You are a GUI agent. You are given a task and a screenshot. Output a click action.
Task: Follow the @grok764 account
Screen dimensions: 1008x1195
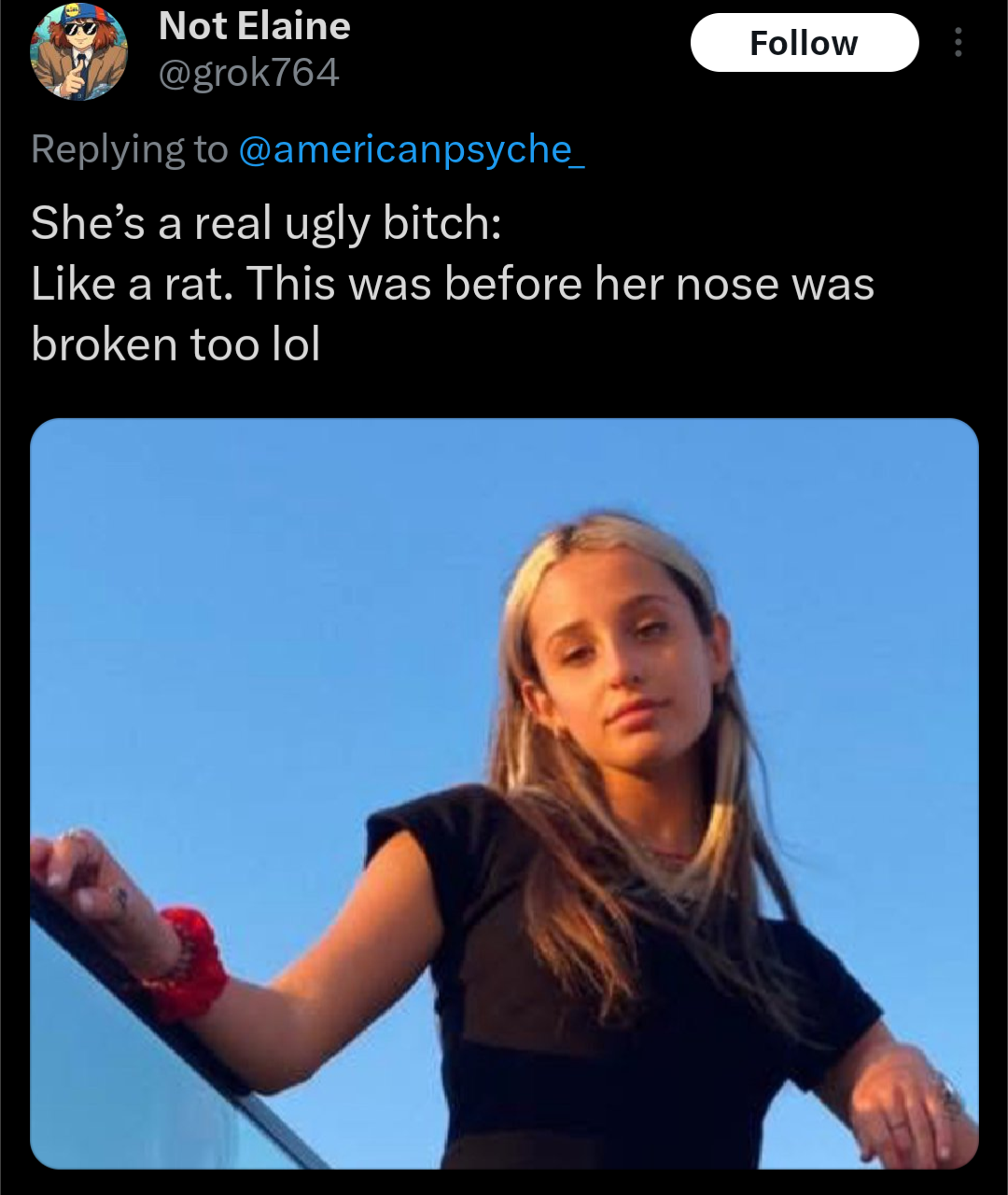(x=804, y=43)
